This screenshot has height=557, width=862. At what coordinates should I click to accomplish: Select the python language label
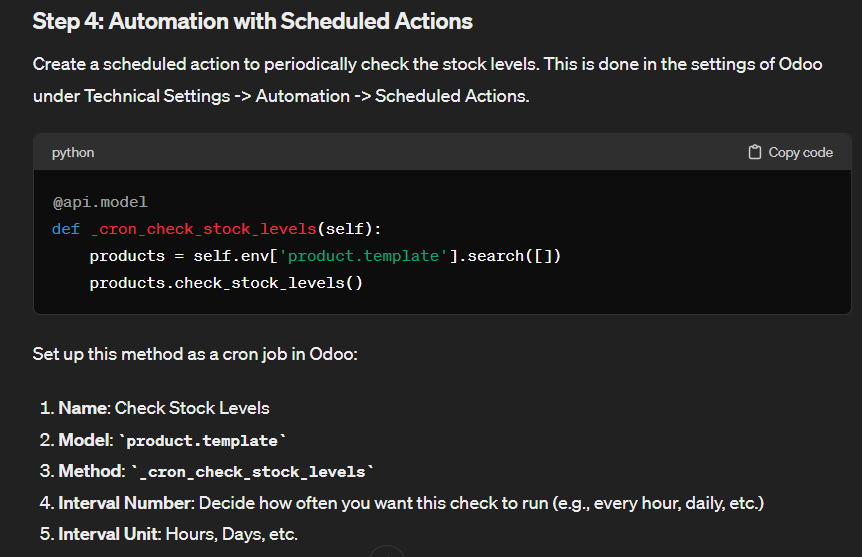73,152
